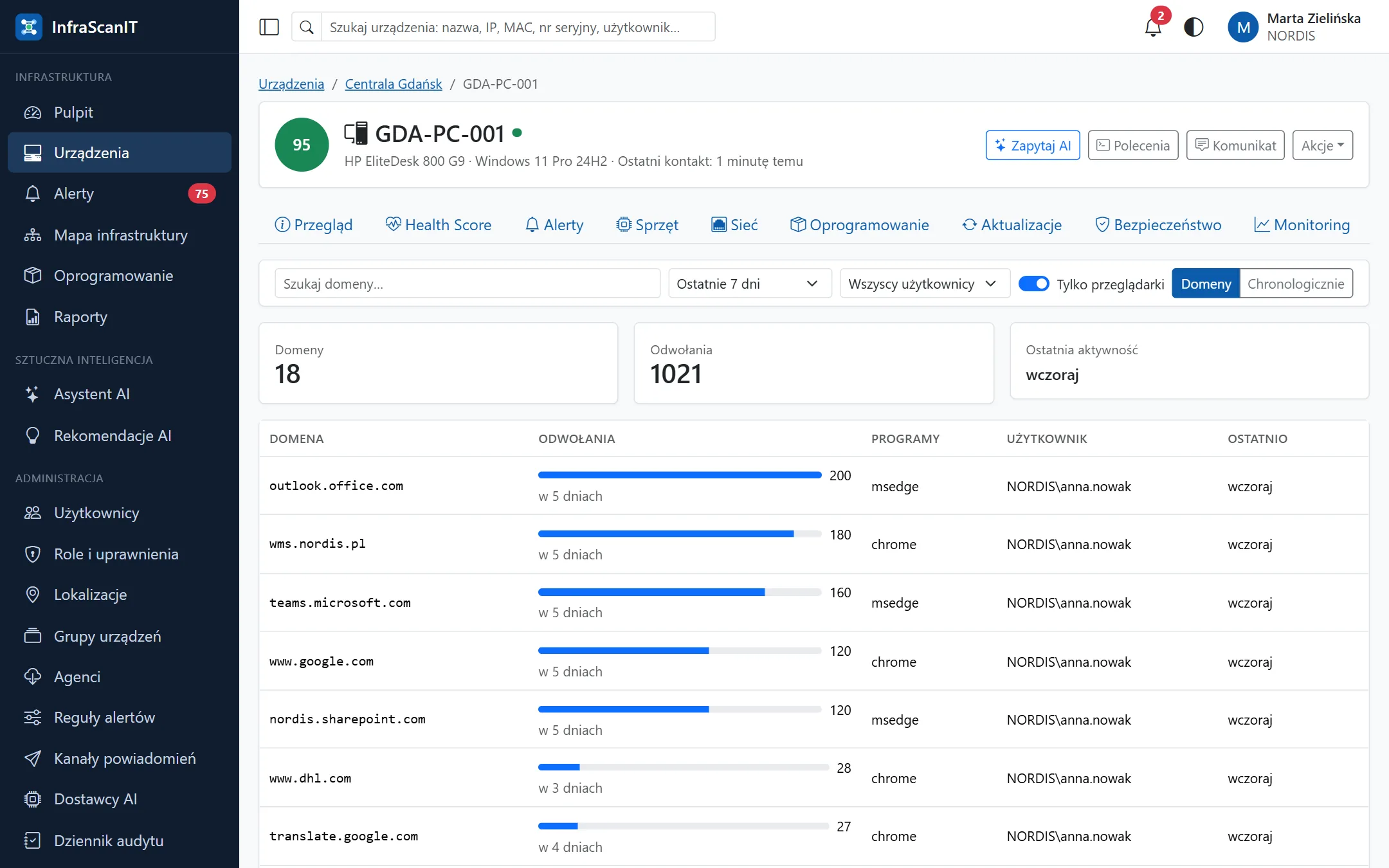The image size is (1389, 868).
Task: Open the Monitoring tab
Action: pyautogui.click(x=1302, y=225)
